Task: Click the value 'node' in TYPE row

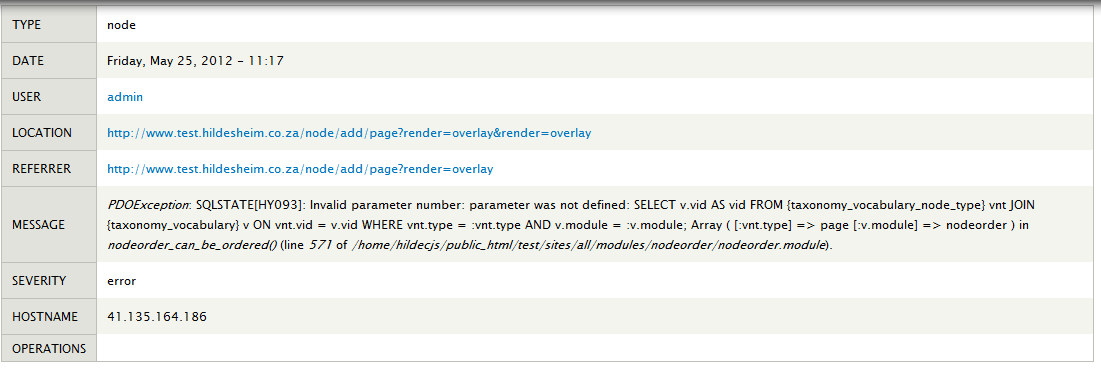Action: click(x=121, y=25)
